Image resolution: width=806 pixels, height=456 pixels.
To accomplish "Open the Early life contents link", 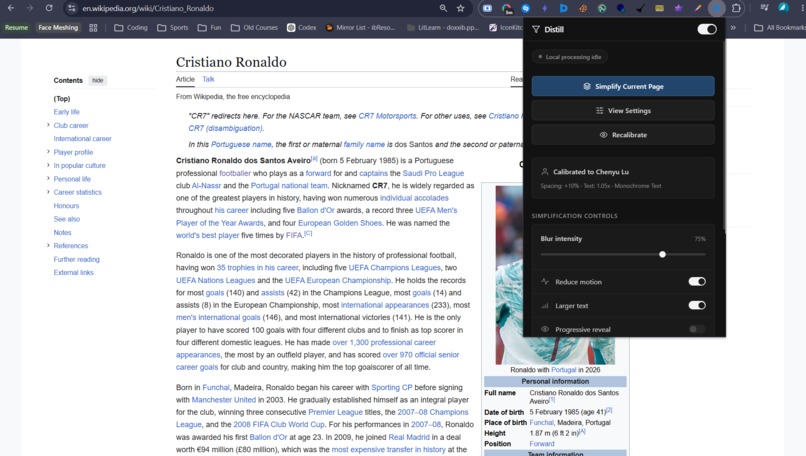I will tap(66, 112).
